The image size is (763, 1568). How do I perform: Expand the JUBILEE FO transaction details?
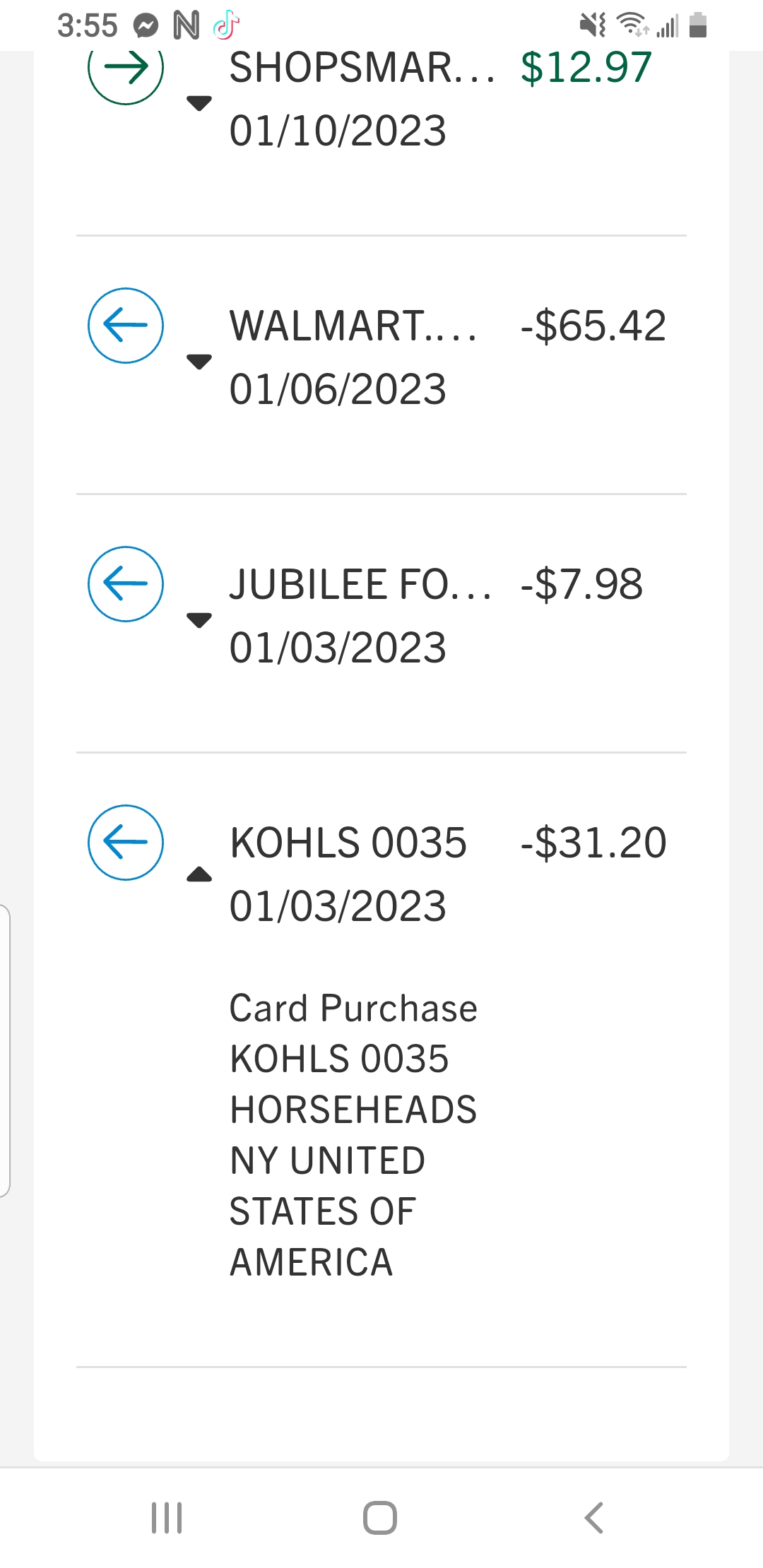[199, 620]
